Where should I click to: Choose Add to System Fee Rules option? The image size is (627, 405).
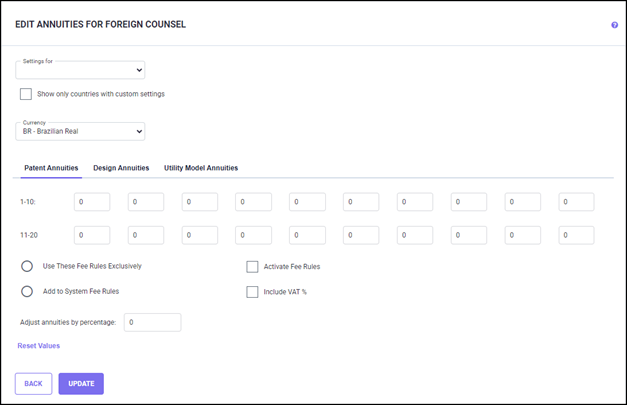click(x=27, y=292)
